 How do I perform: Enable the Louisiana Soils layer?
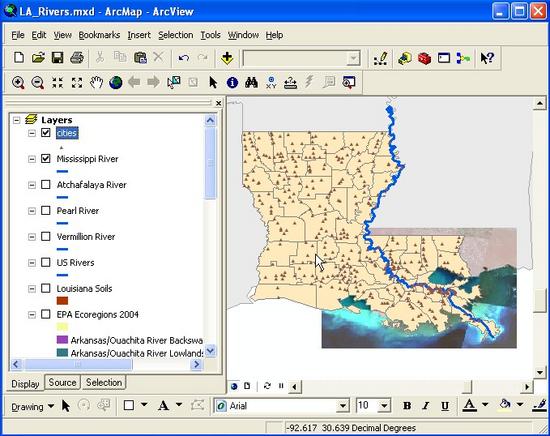pos(46,288)
